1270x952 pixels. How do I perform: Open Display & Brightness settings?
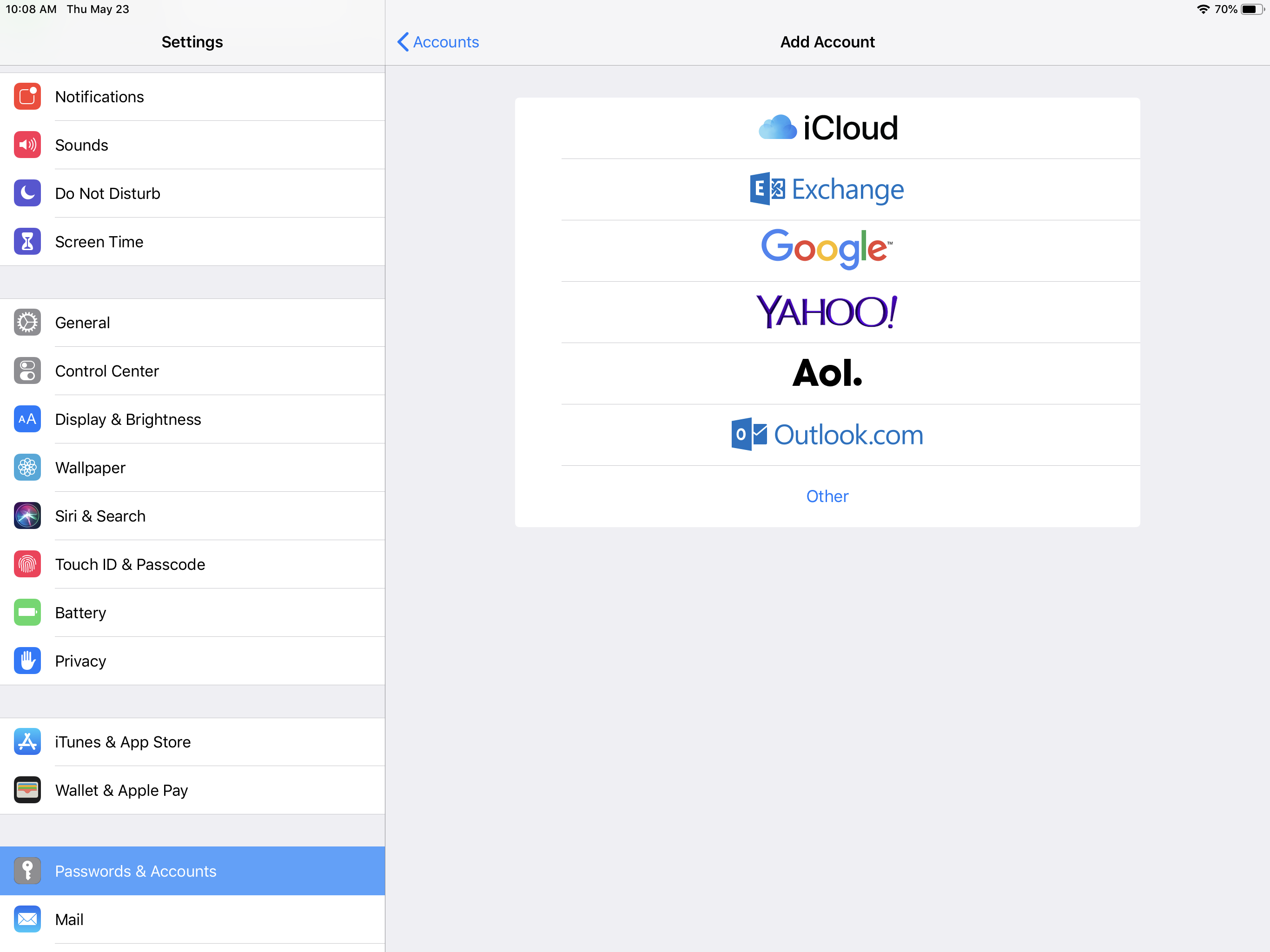(x=128, y=419)
